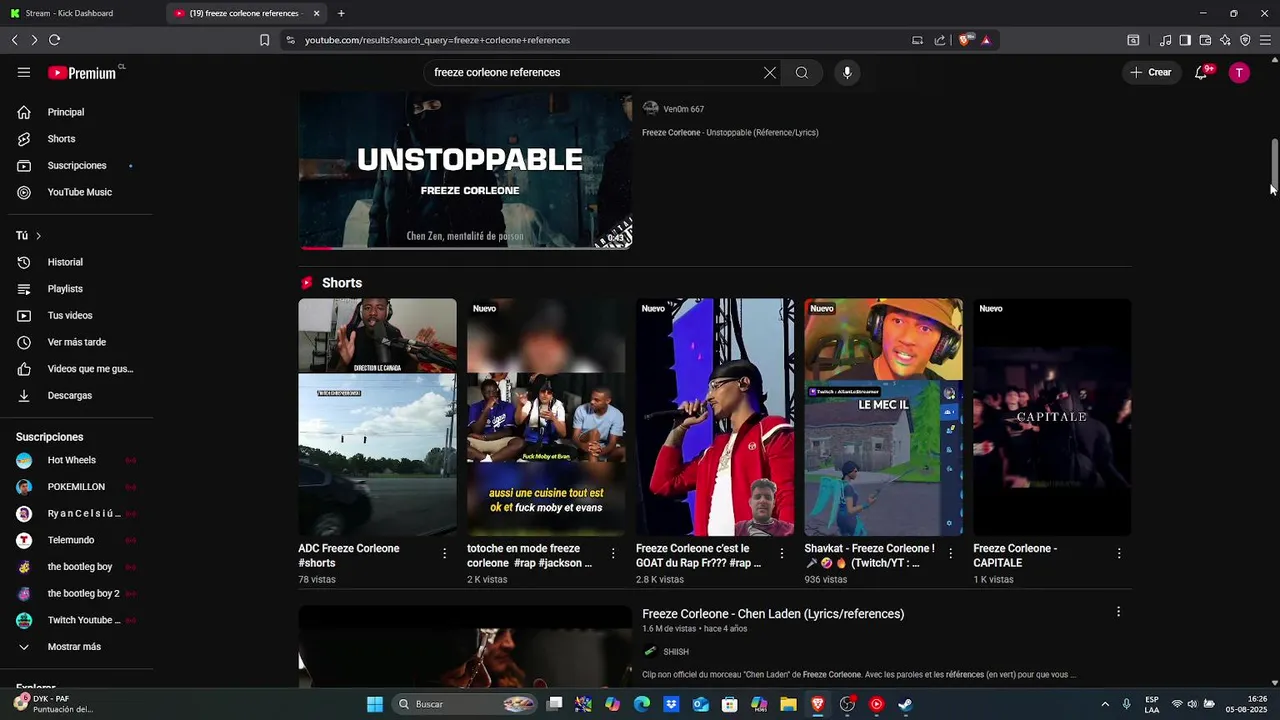
Task: Open the Brave VPN shield icon
Action: [x=1245, y=40]
